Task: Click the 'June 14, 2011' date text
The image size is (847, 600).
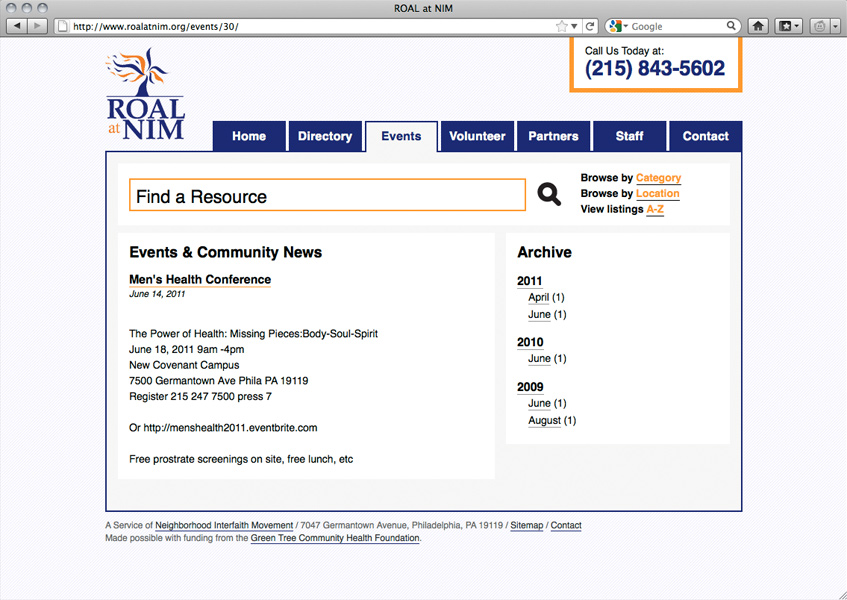Action: (x=157, y=294)
